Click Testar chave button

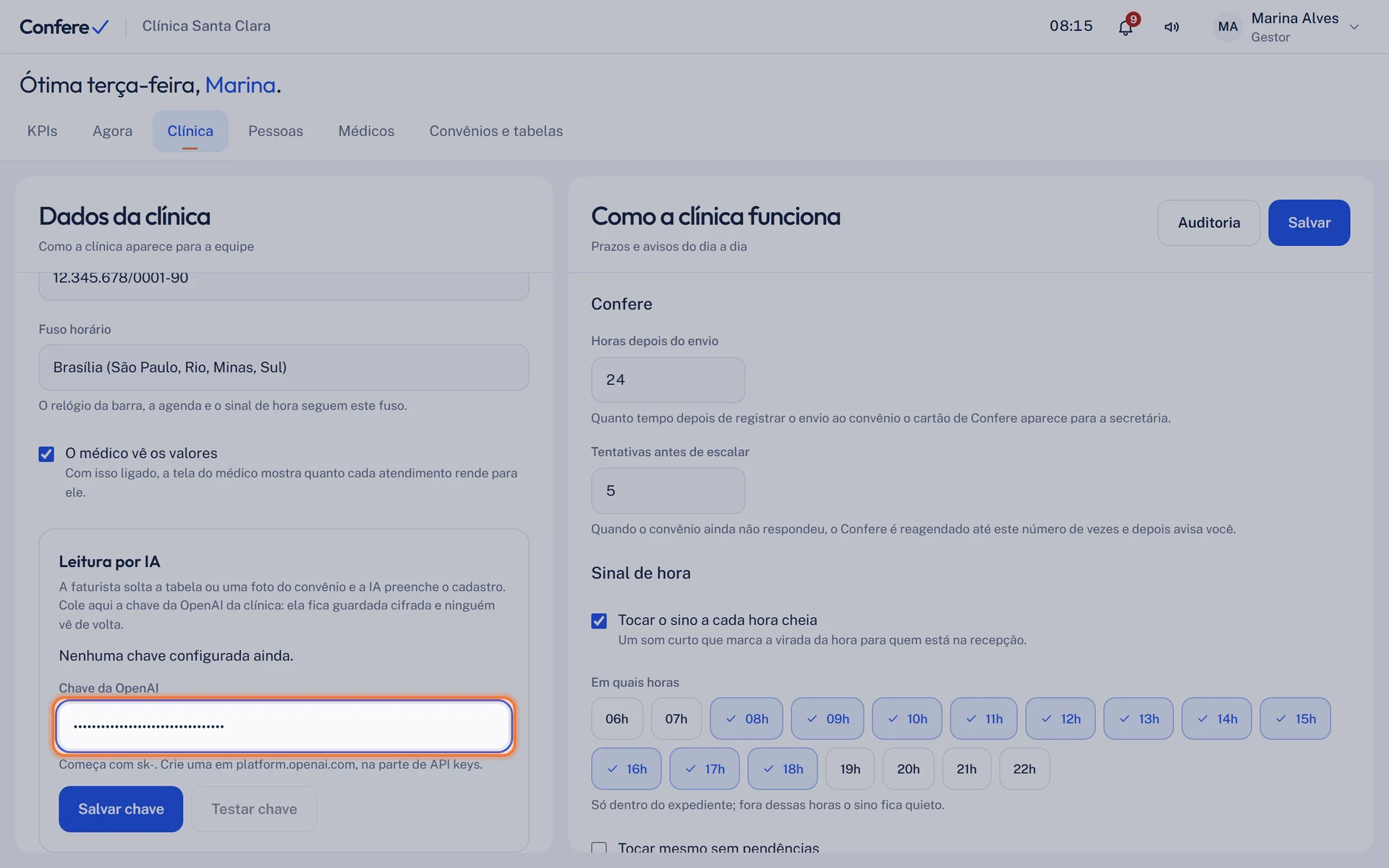point(254,809)
